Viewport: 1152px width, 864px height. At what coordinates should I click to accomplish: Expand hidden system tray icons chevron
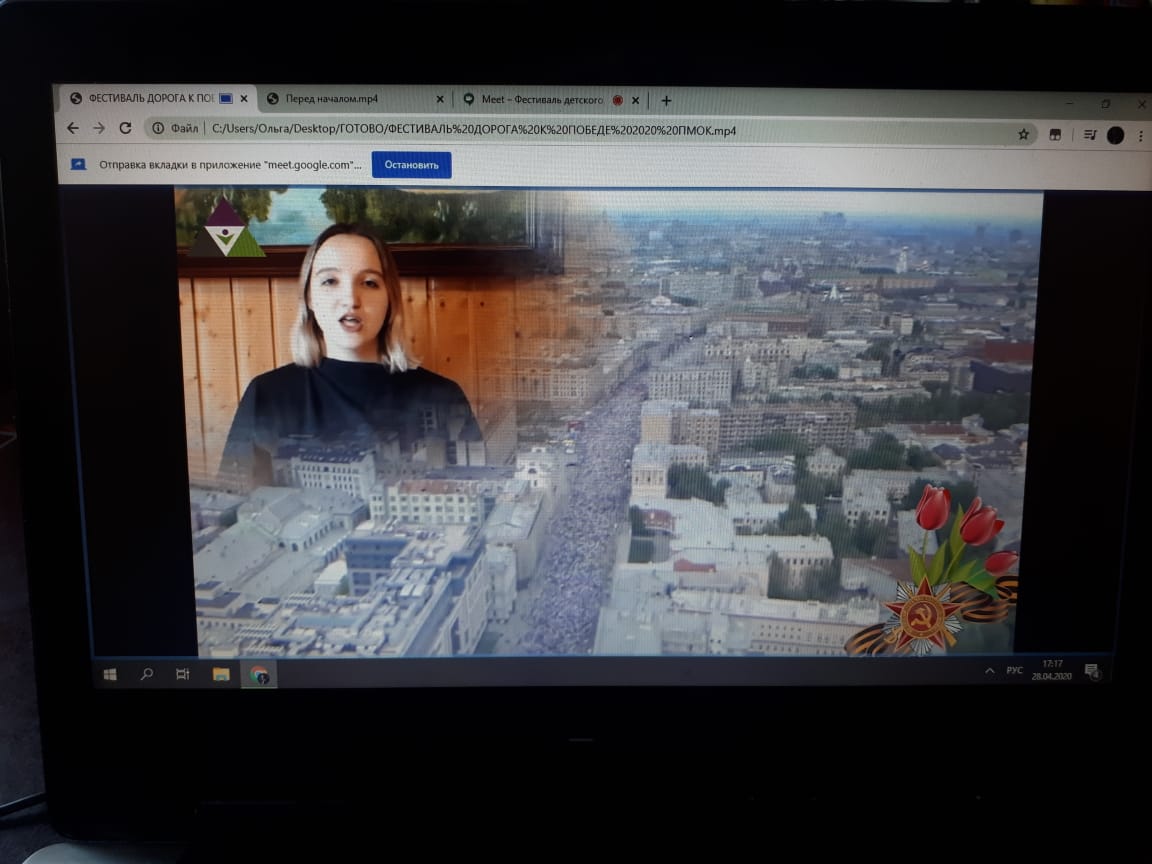990,671
